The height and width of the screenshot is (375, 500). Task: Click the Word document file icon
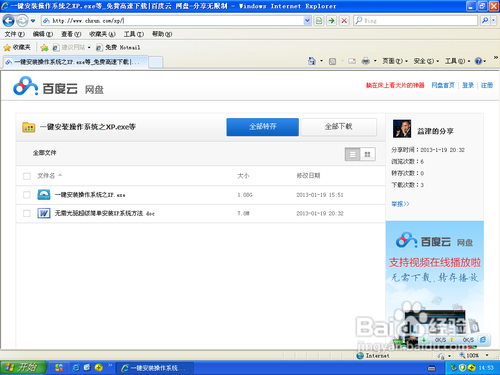coord(44,213)
